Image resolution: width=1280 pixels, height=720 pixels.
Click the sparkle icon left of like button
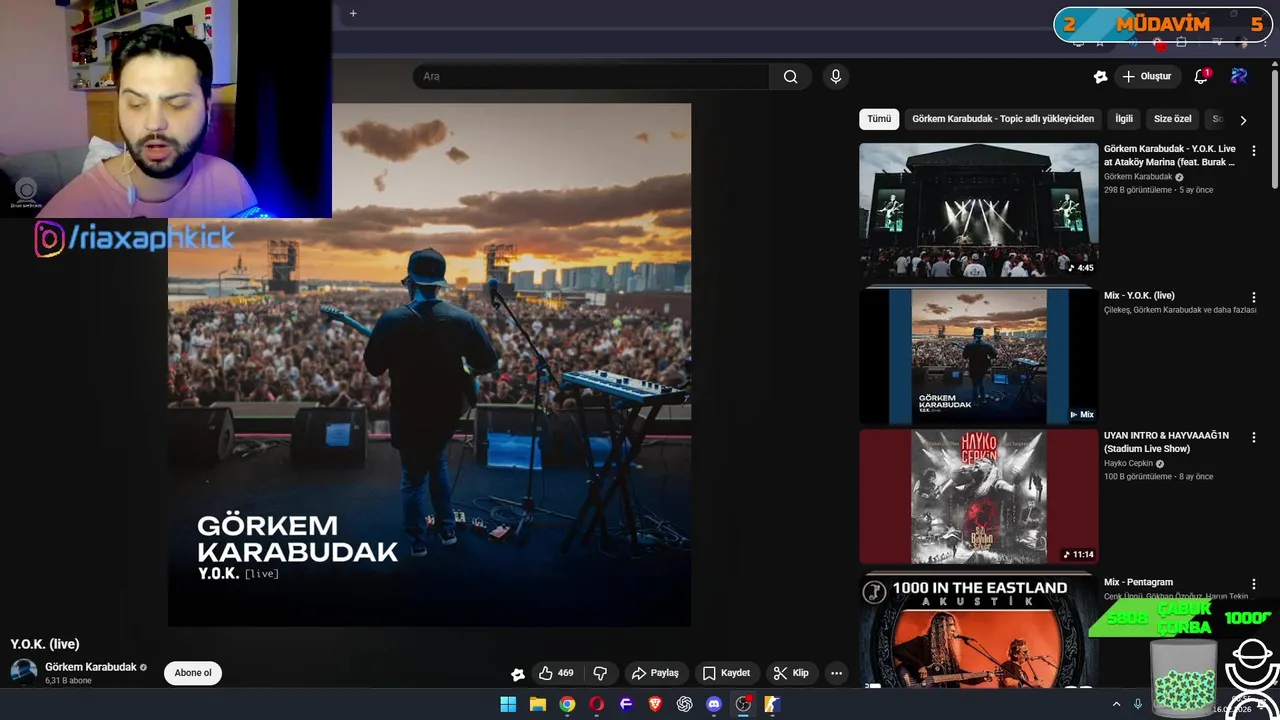coord(517,674)
